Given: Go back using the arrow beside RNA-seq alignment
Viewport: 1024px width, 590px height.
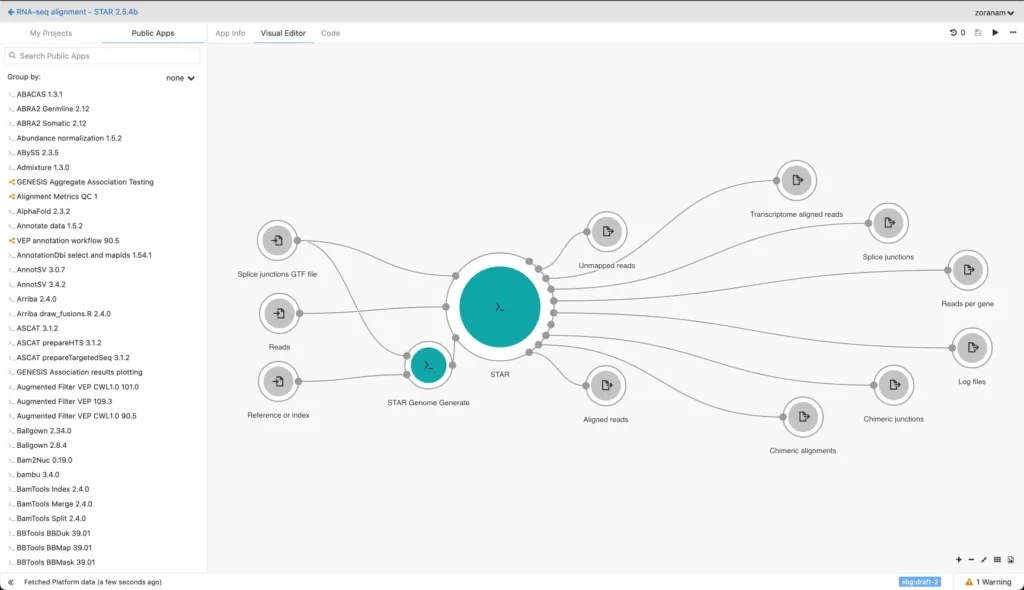Looking at the screenshot, I should tap(10, 12).
